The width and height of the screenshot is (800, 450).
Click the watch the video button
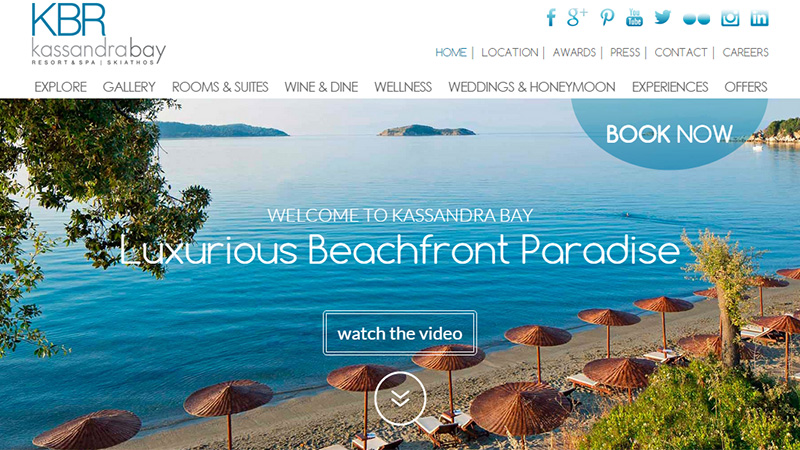pyautogui.click(x=400, y=333)
